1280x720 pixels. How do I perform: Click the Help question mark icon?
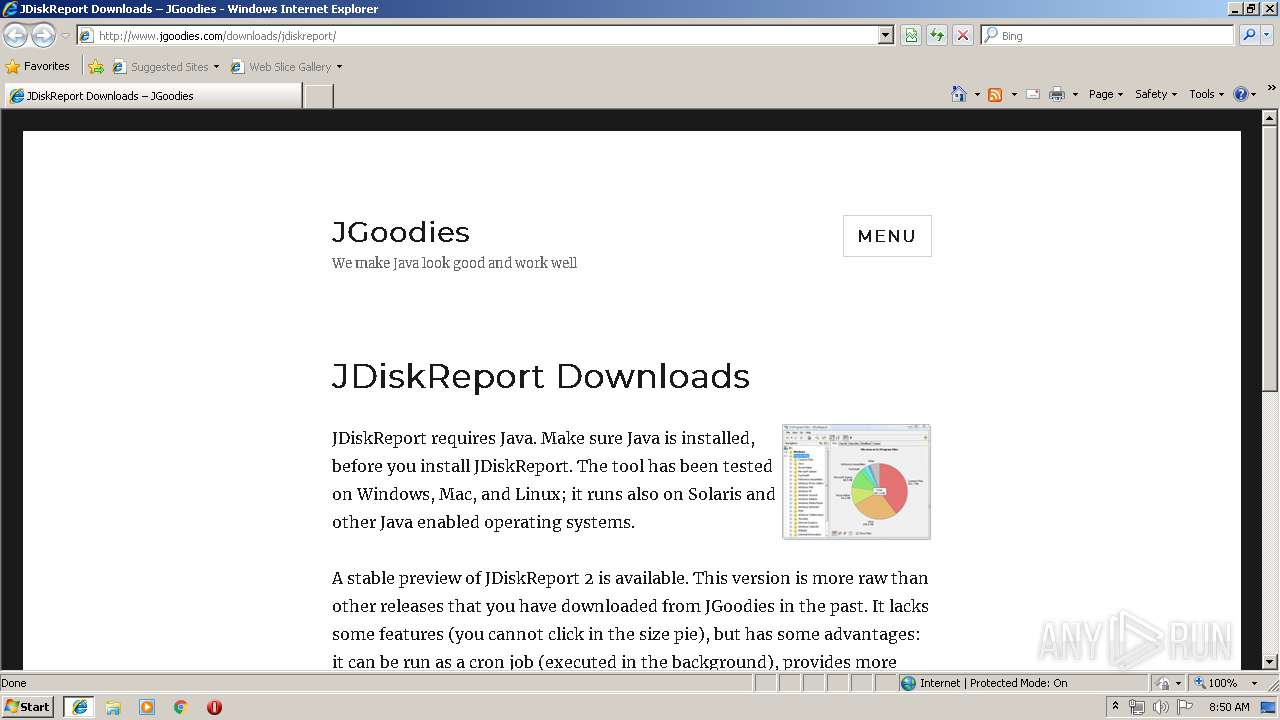pos(1240,94)
